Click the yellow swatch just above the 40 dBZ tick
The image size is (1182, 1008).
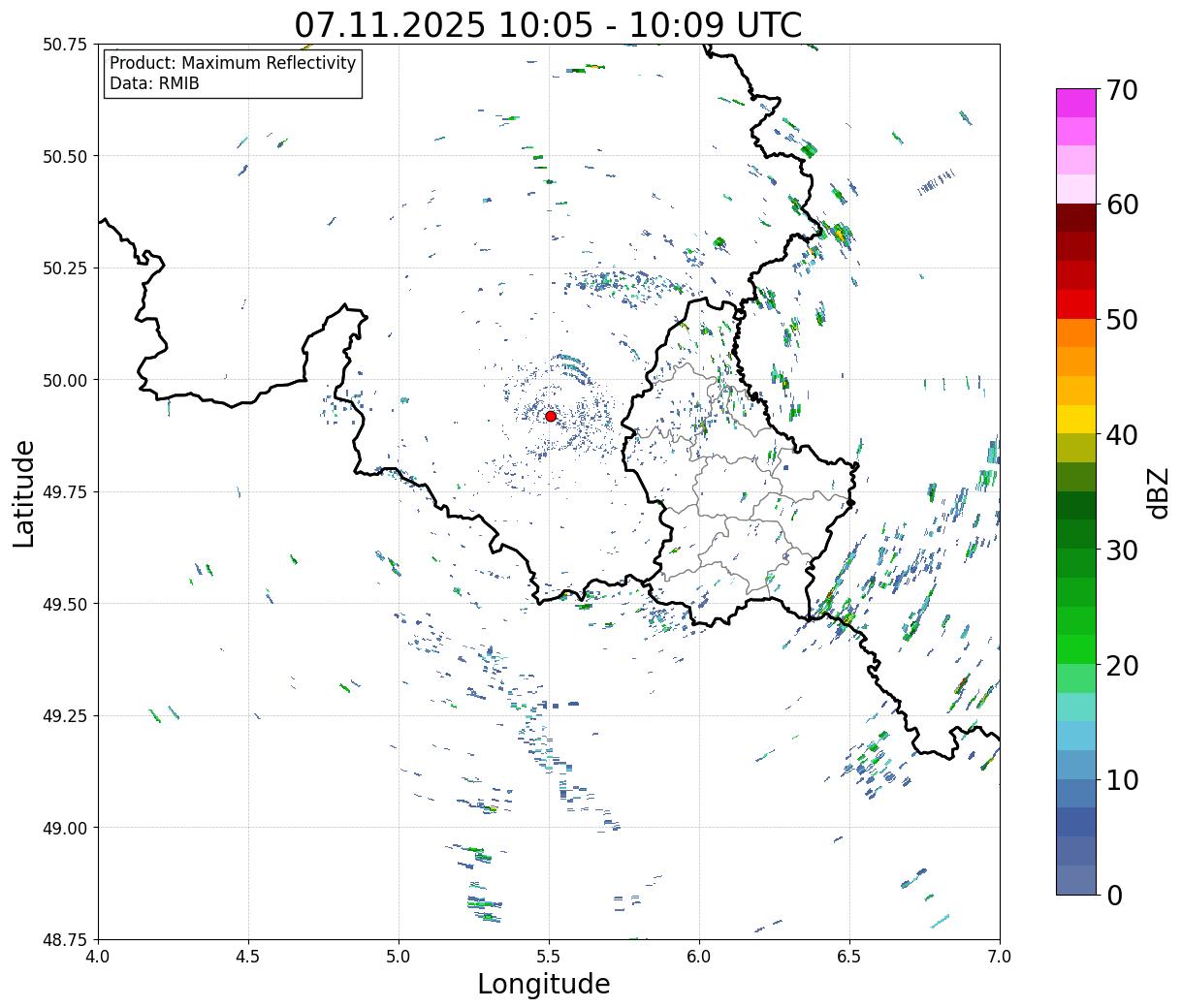(x=1076, y=420)
